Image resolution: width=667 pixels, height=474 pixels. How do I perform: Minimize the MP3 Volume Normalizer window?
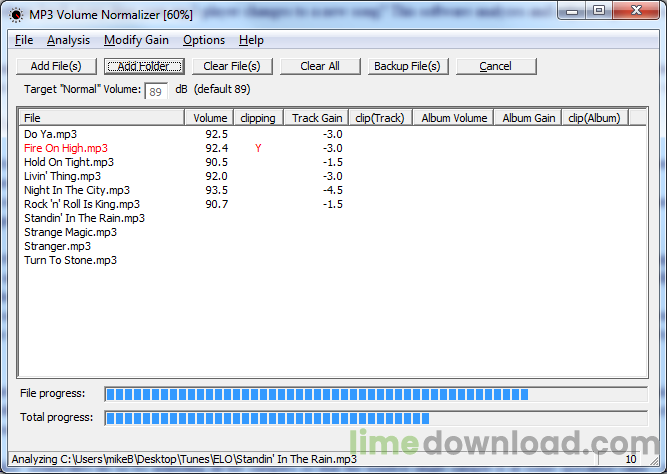pyautogui.click(x=572, y=11)
